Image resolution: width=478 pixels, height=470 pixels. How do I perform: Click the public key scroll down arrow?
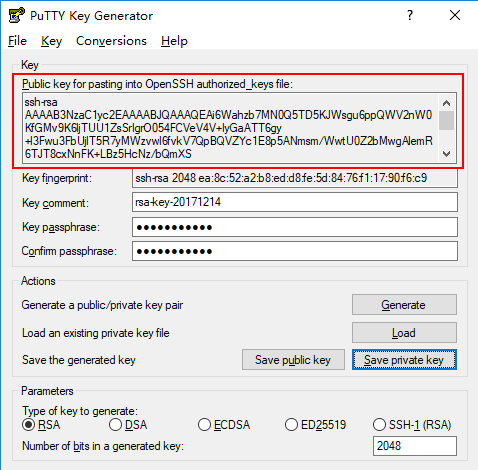[446, 154]
